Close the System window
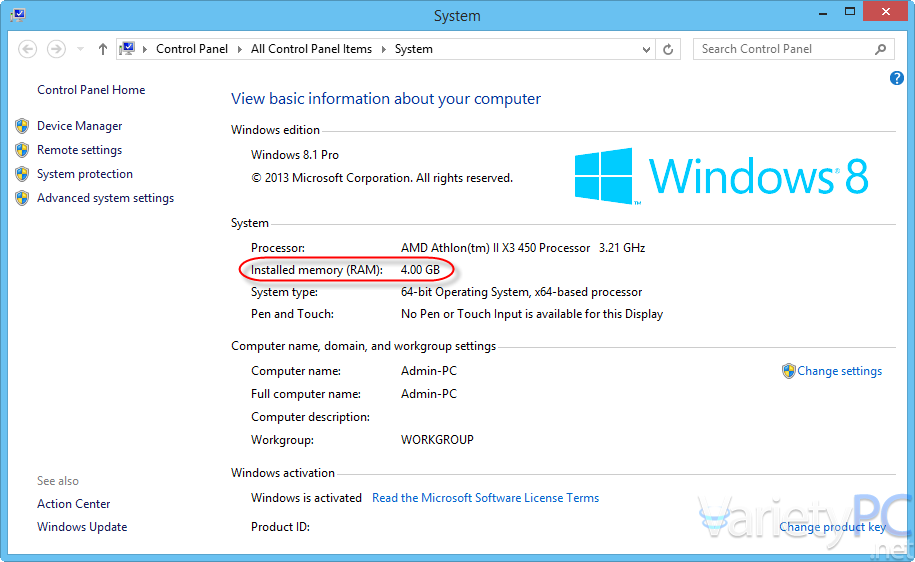915x562 pixels. point(885,12)
